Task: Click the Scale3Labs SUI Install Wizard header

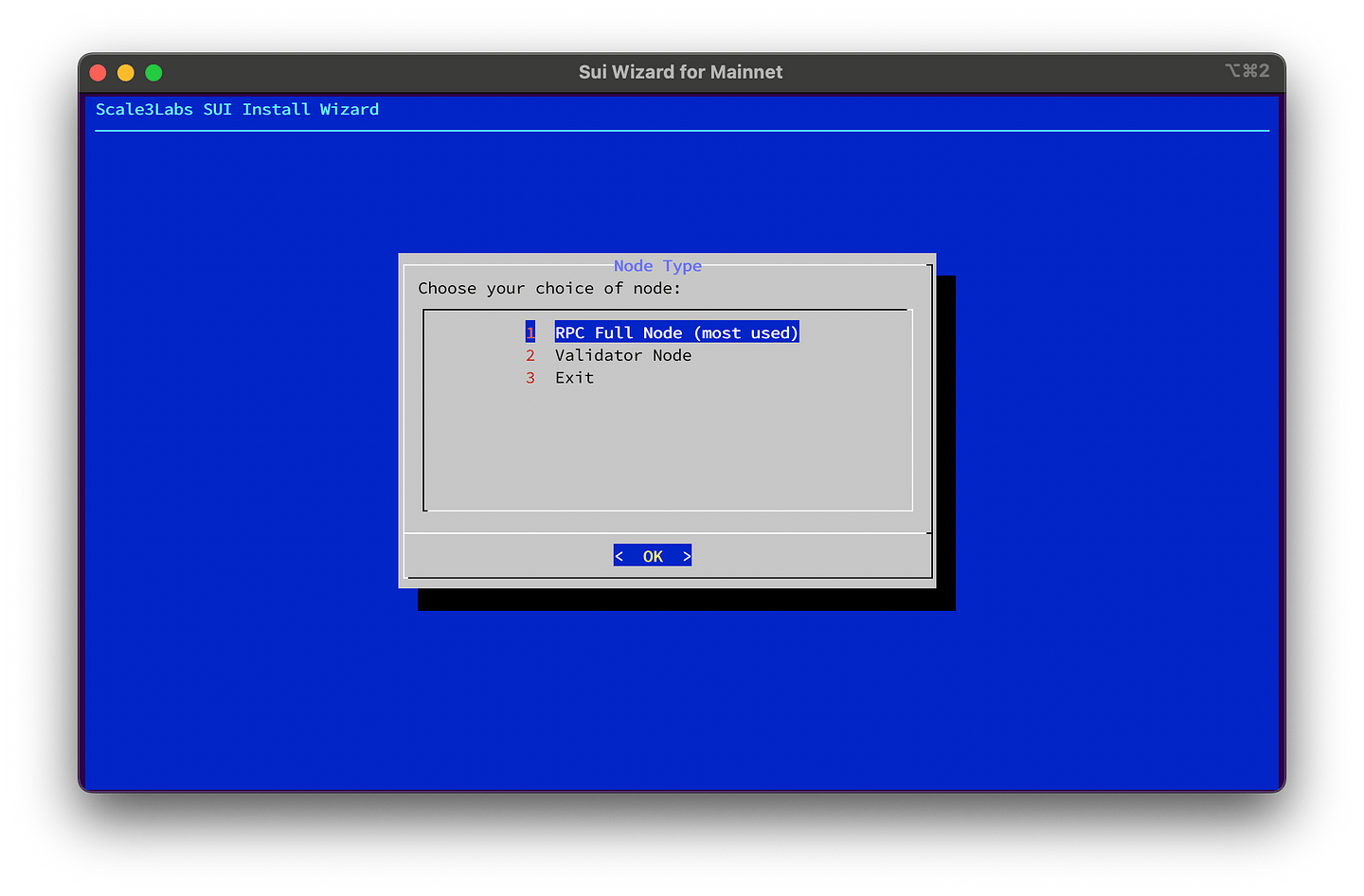Action: pos(237,109)
